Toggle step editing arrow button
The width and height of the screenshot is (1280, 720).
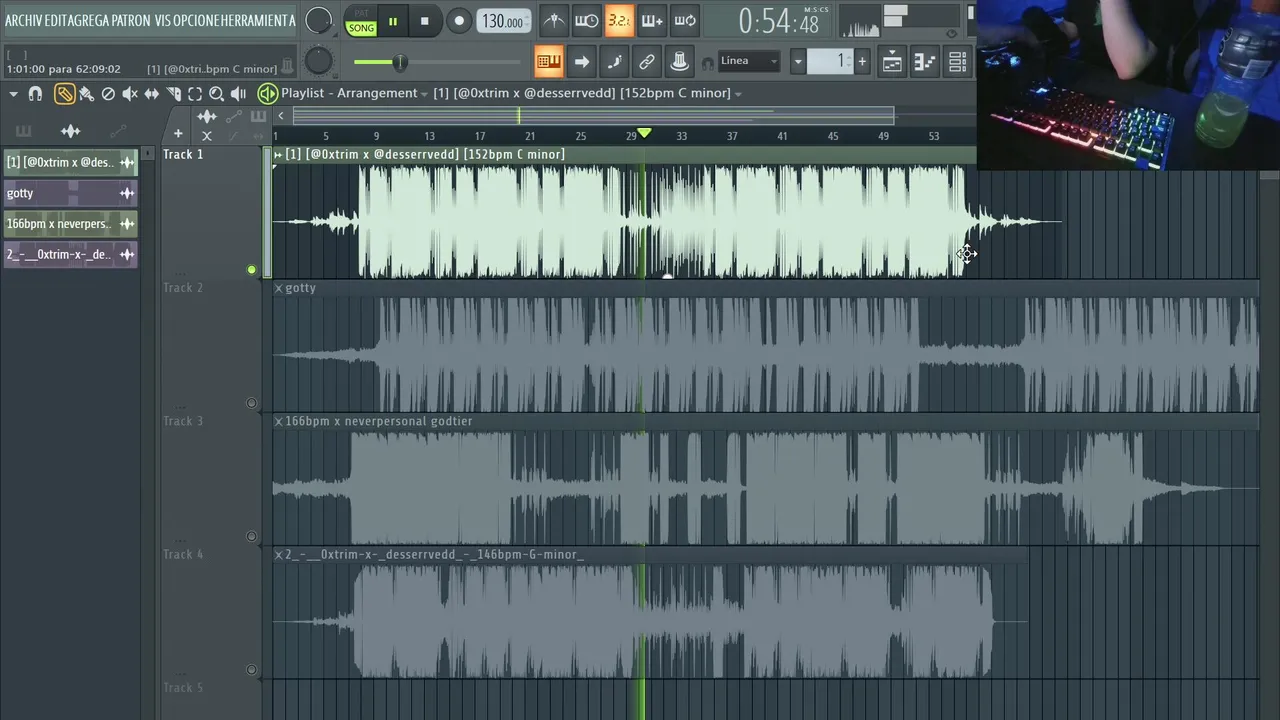click(581, 62)
